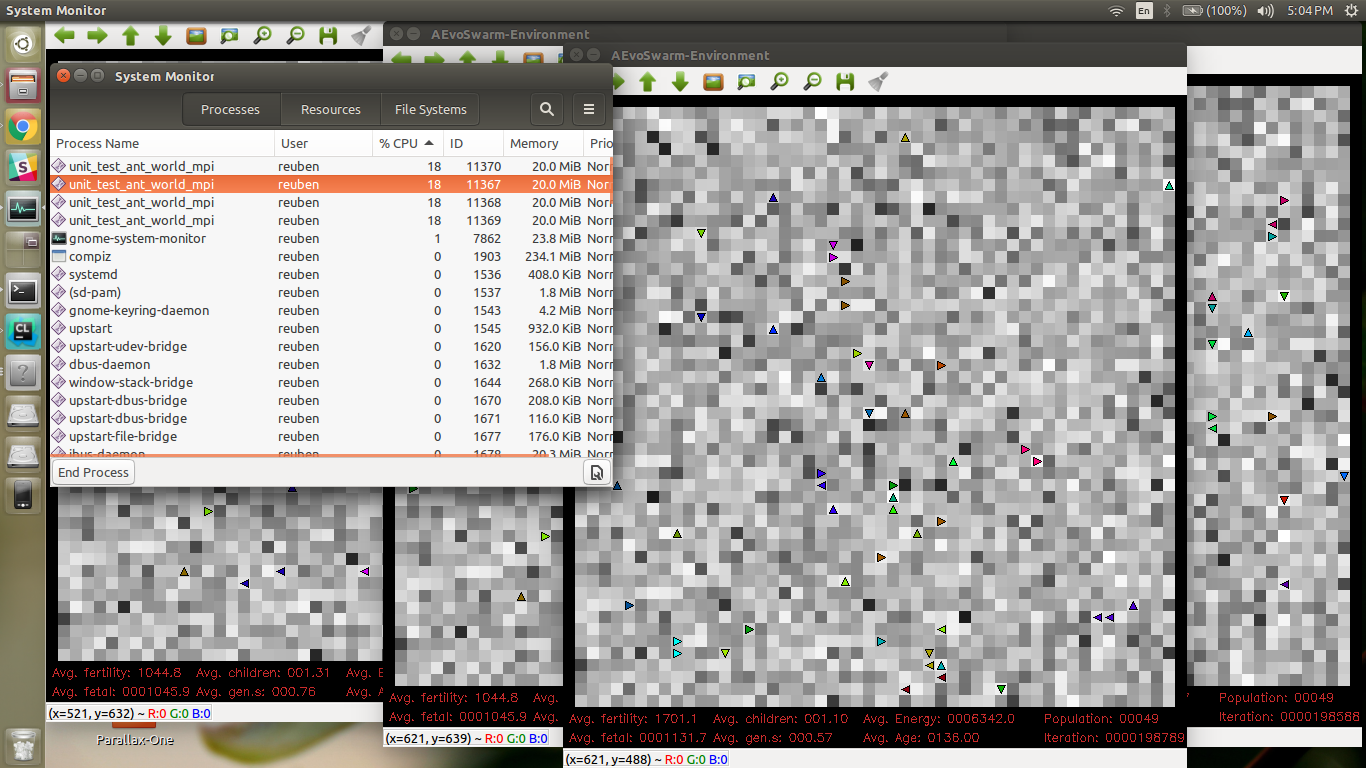Click zoom out magnifier in rightmost AEvoSwarm toolbar

click(812, 82)
